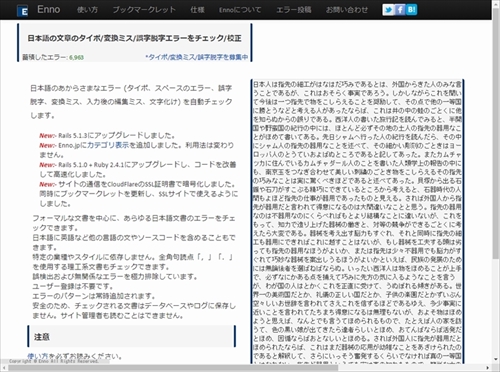Viewport: 500px width, 372px height.
Task: Open the お問い合わせ contact page
Action: point(347,10)
